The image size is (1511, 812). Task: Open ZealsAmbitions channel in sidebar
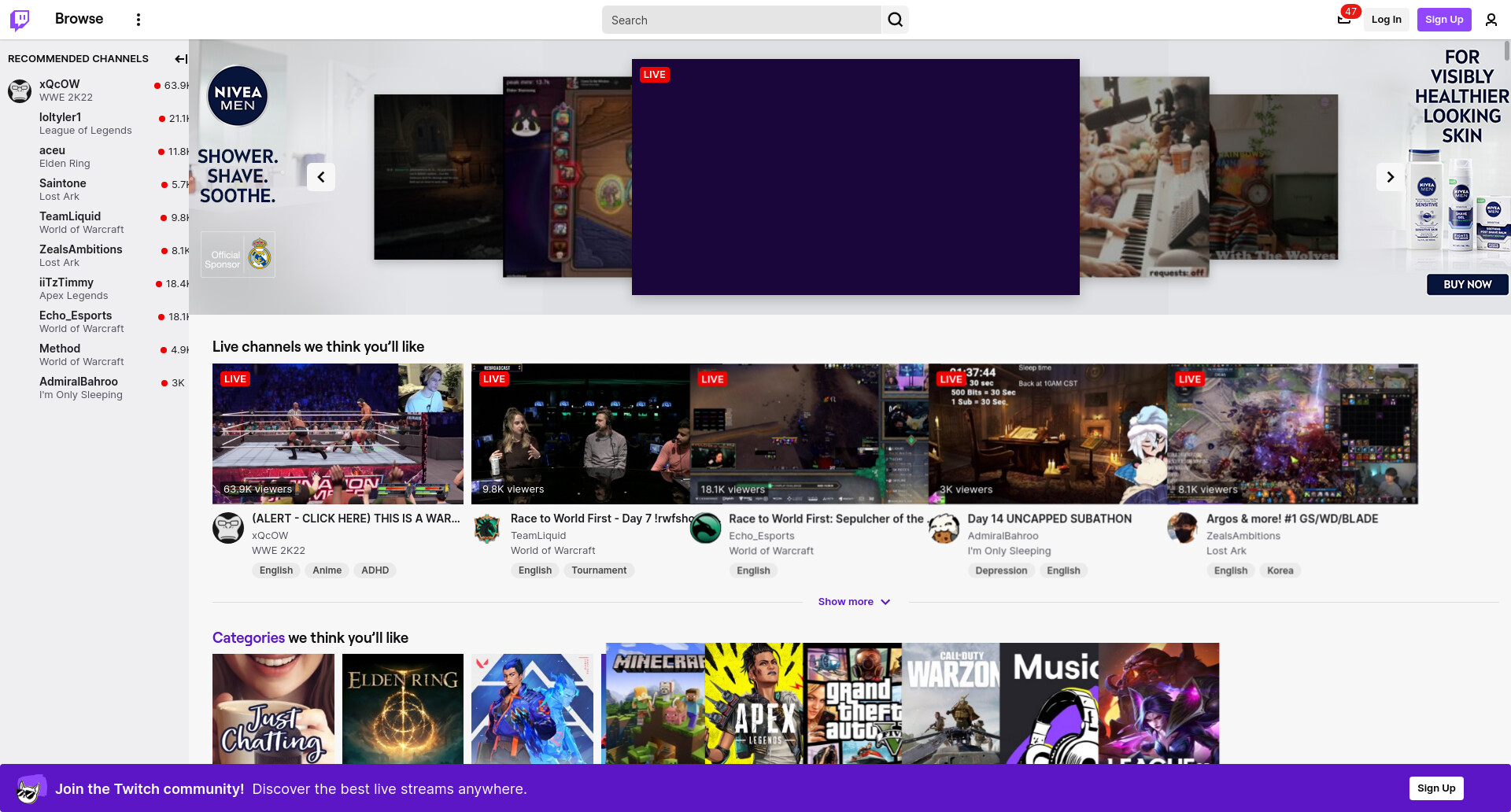(x=94, y=256)
